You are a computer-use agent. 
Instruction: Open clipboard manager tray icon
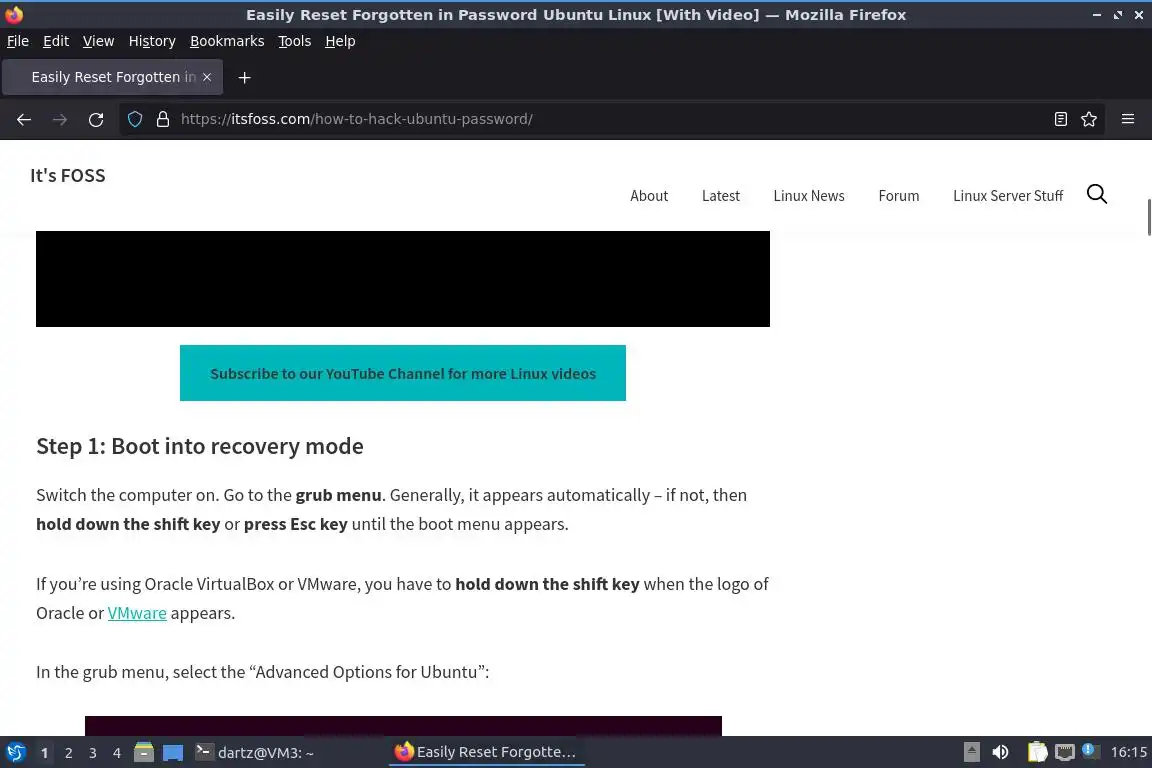click(x=1037, y=752)
